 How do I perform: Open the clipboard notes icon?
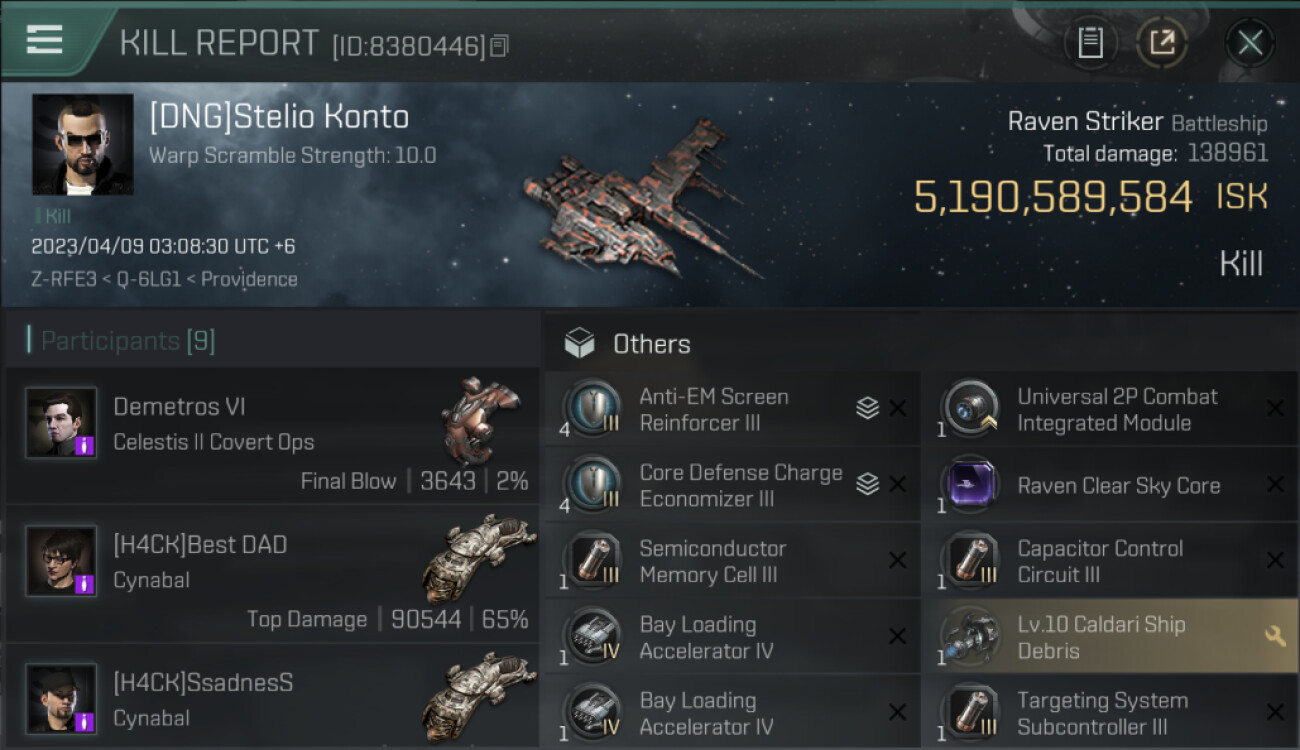click(1090, 42)
